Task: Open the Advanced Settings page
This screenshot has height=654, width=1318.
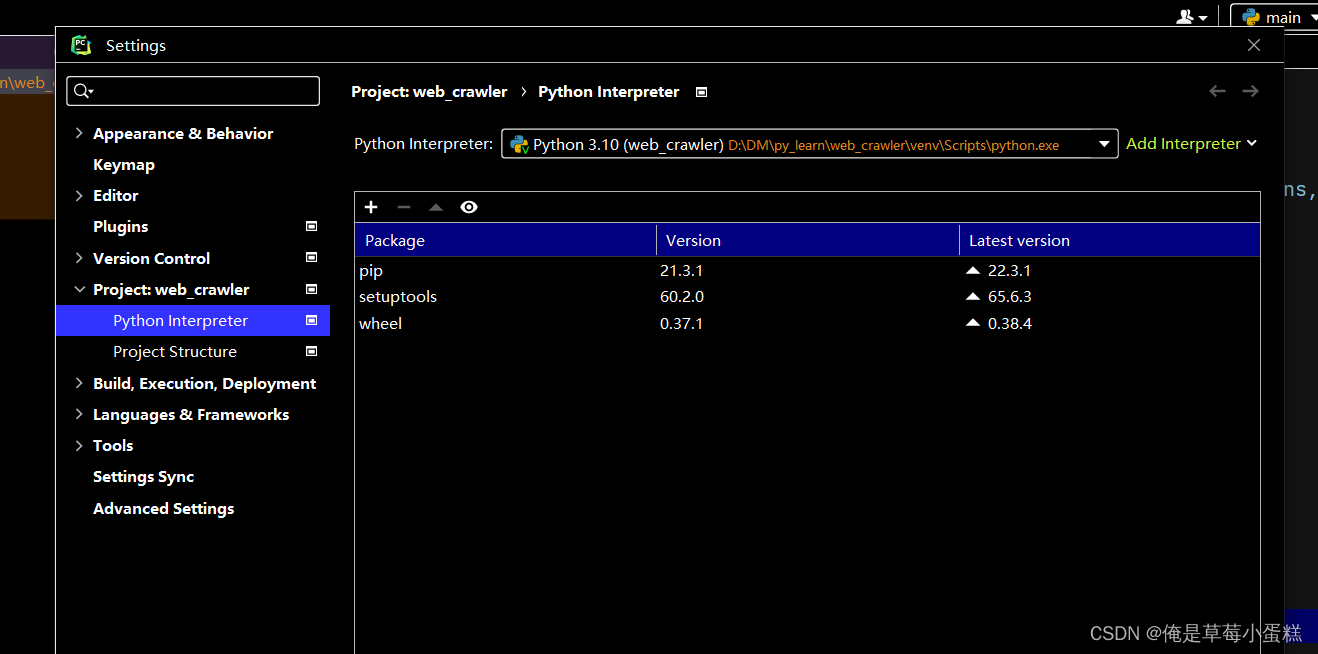Action: click(x=164, y=509)
